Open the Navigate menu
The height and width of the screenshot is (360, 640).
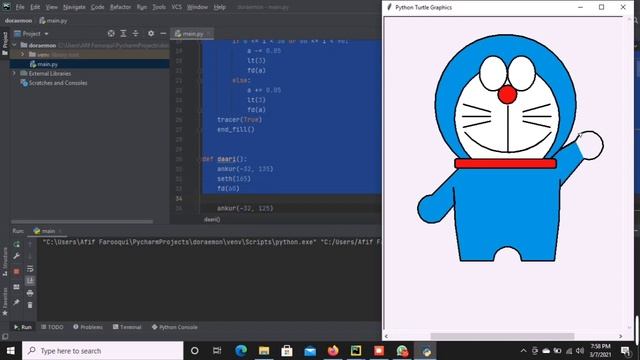(x=74, y=7)
